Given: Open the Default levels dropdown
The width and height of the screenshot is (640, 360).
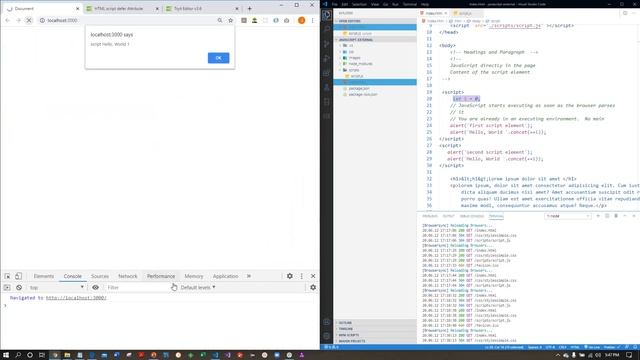Looking at the screenshot, I should click(x=198, y=288).
